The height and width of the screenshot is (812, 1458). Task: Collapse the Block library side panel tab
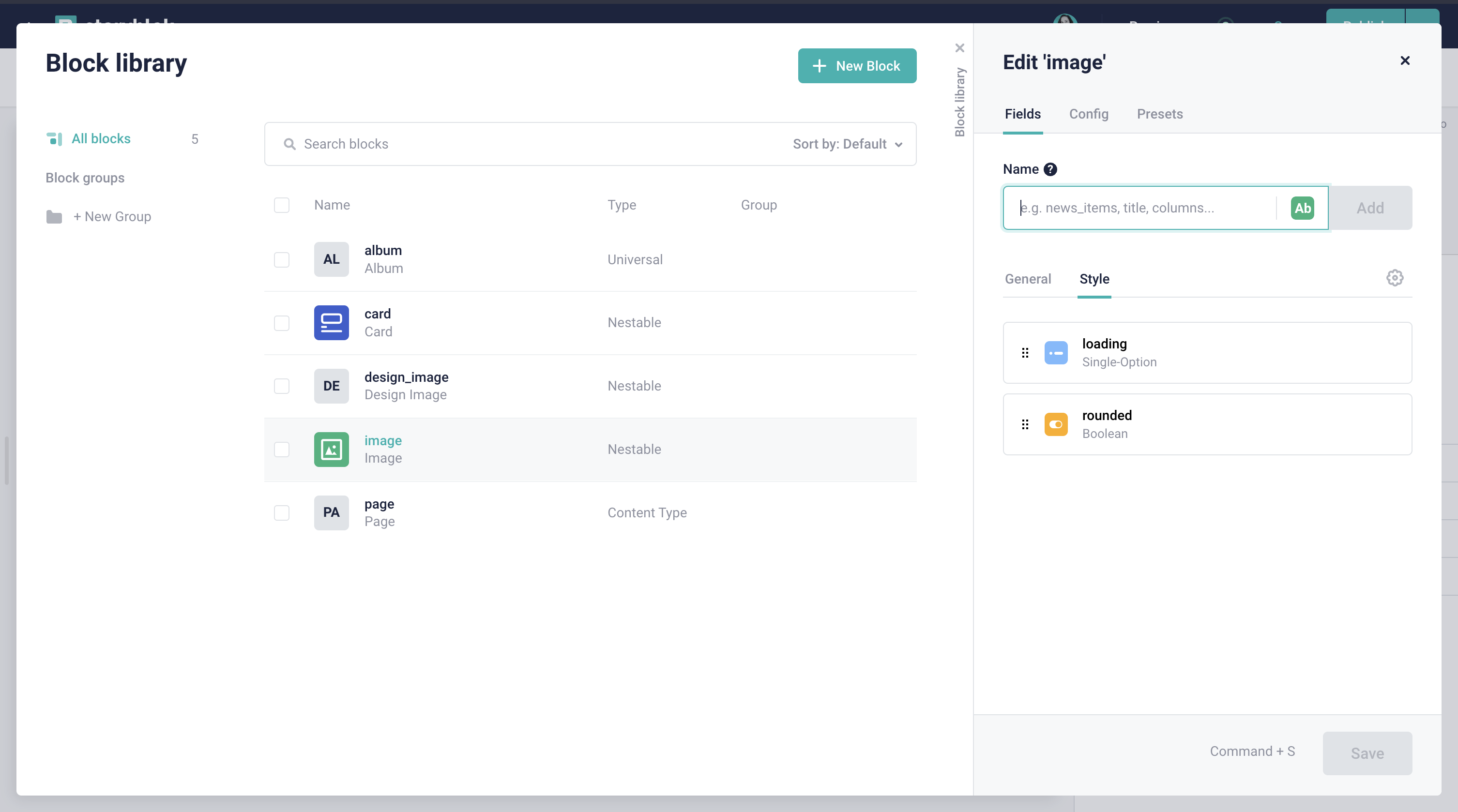pos(959,48)
